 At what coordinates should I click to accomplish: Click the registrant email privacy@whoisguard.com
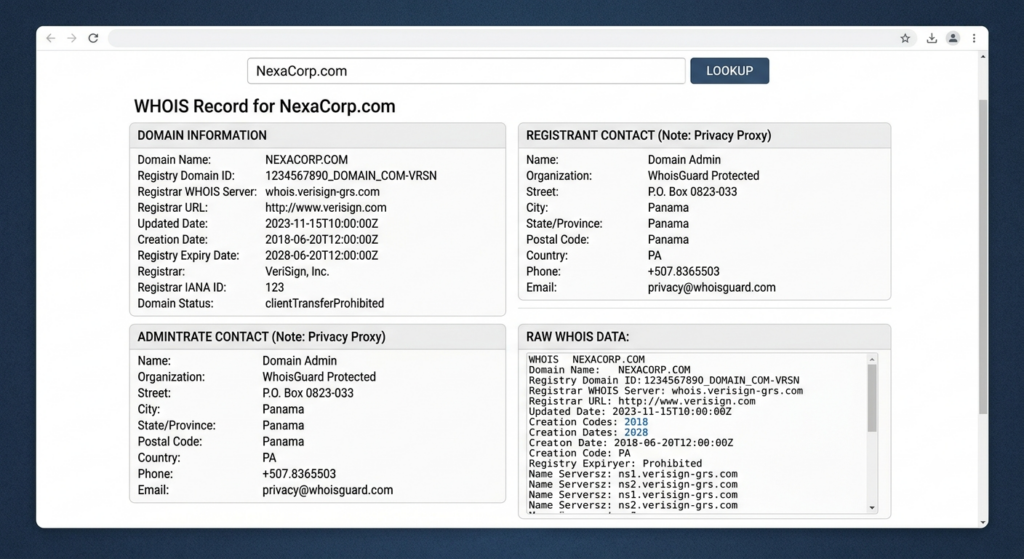tap(712, 287)
